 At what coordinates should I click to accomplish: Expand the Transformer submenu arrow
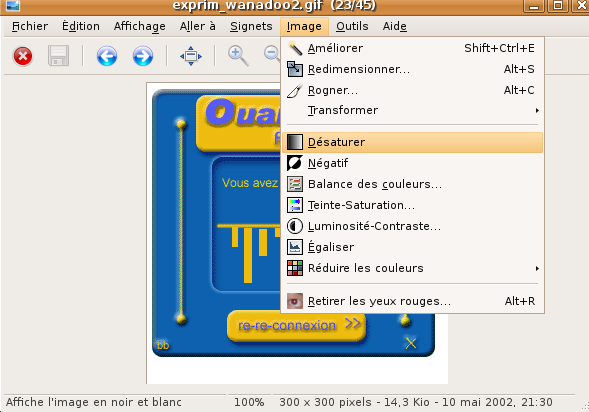[x=537, y=110]
